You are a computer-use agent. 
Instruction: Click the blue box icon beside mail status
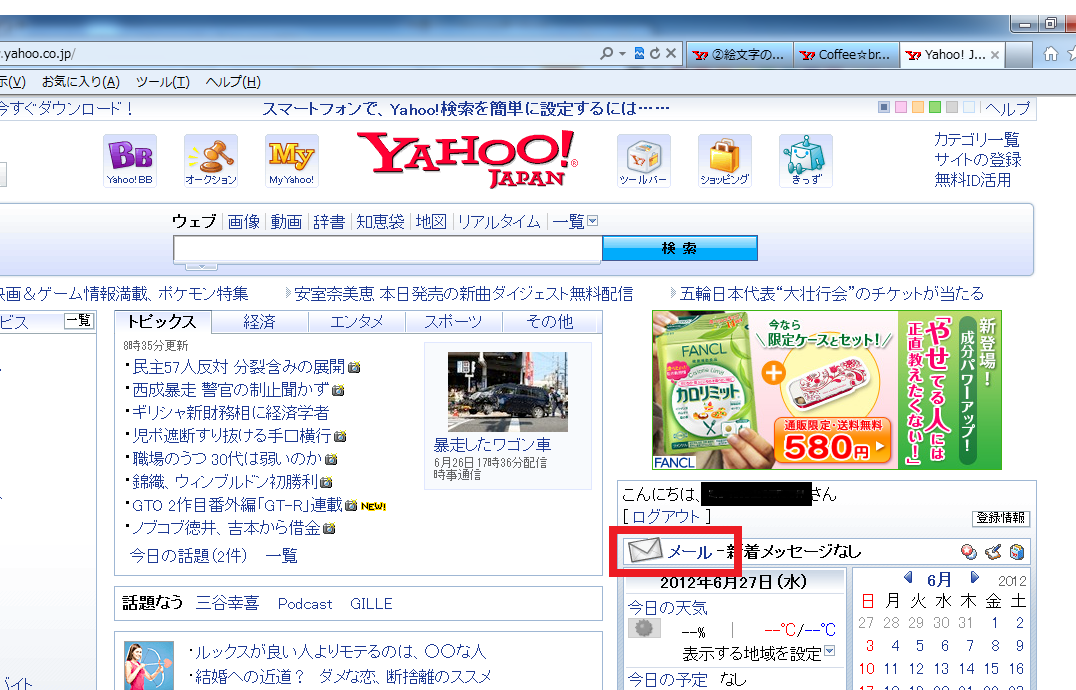tap(1017, 551)
